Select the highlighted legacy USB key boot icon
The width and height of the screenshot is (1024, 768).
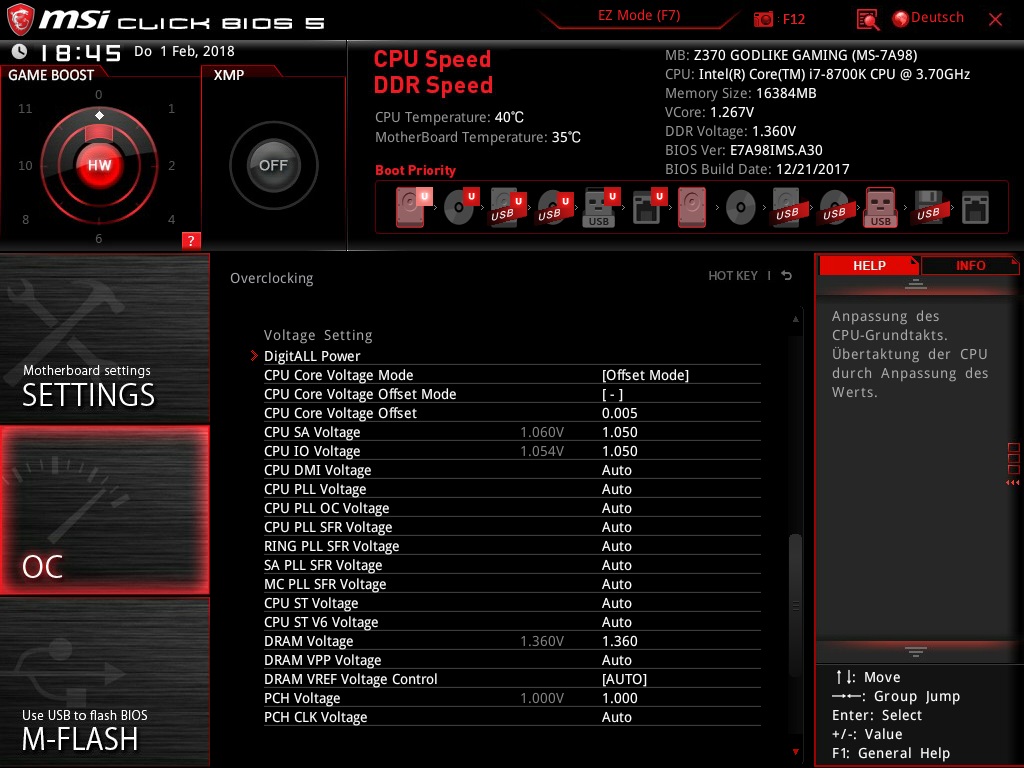[x=881, y=208]
